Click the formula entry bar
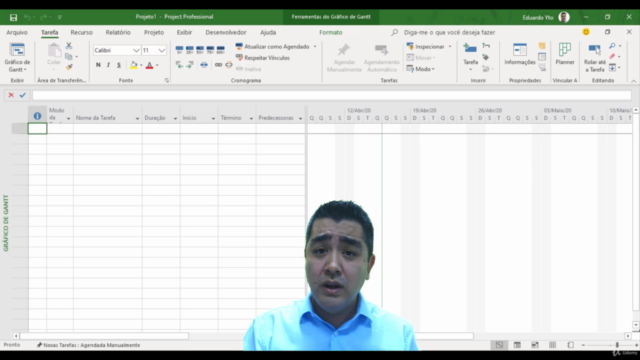This screenshot has width=640, height=360. [x=331, y=95]
